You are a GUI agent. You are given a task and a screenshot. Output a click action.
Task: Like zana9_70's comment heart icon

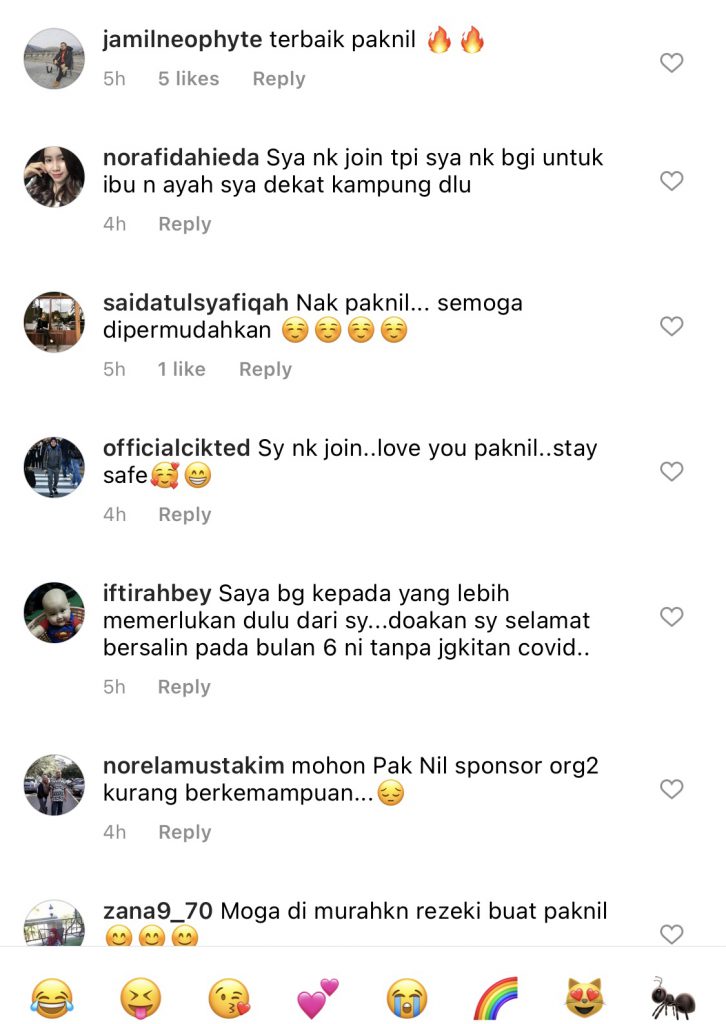(671, 934)
